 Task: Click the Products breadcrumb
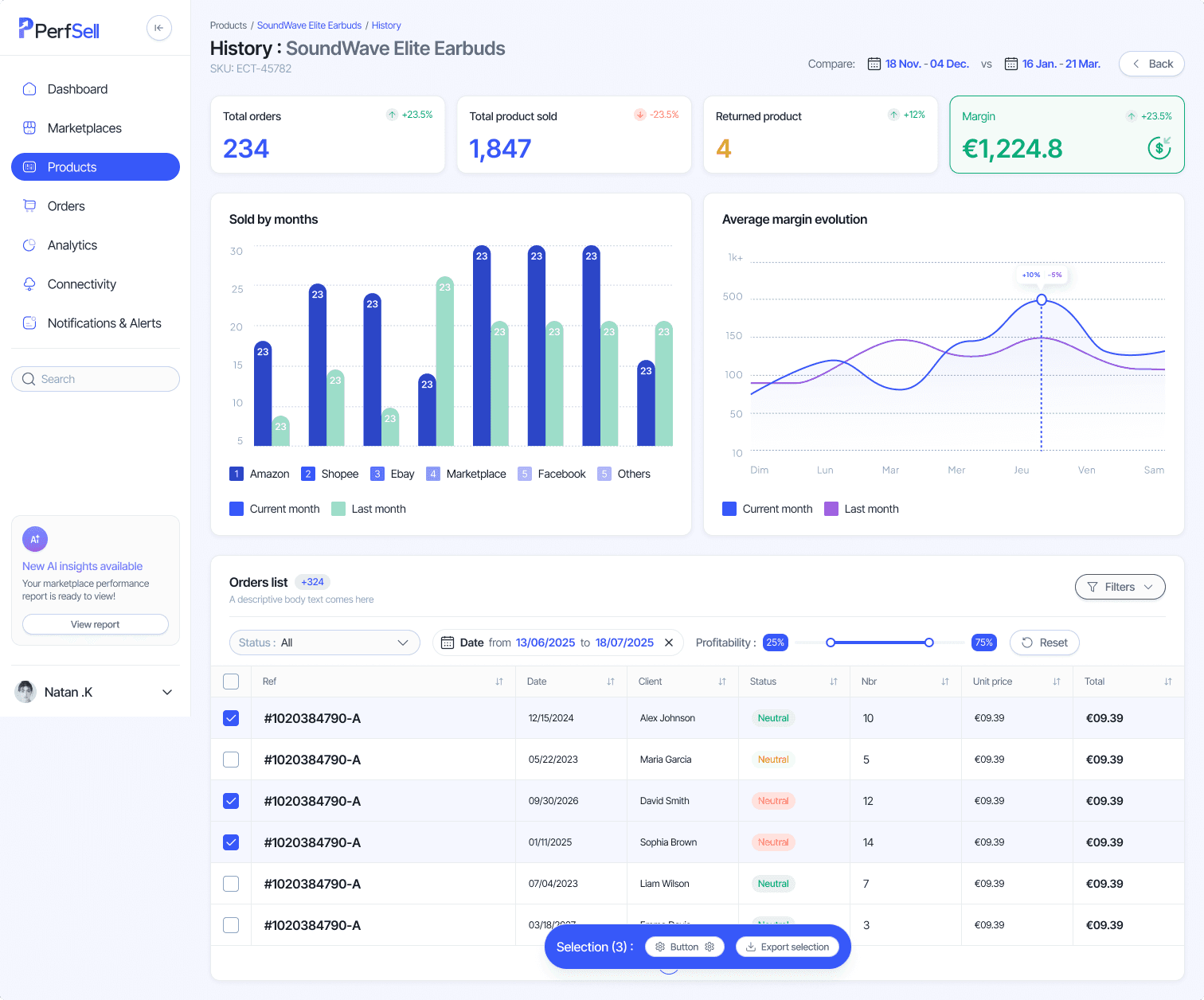pos(229,25)
